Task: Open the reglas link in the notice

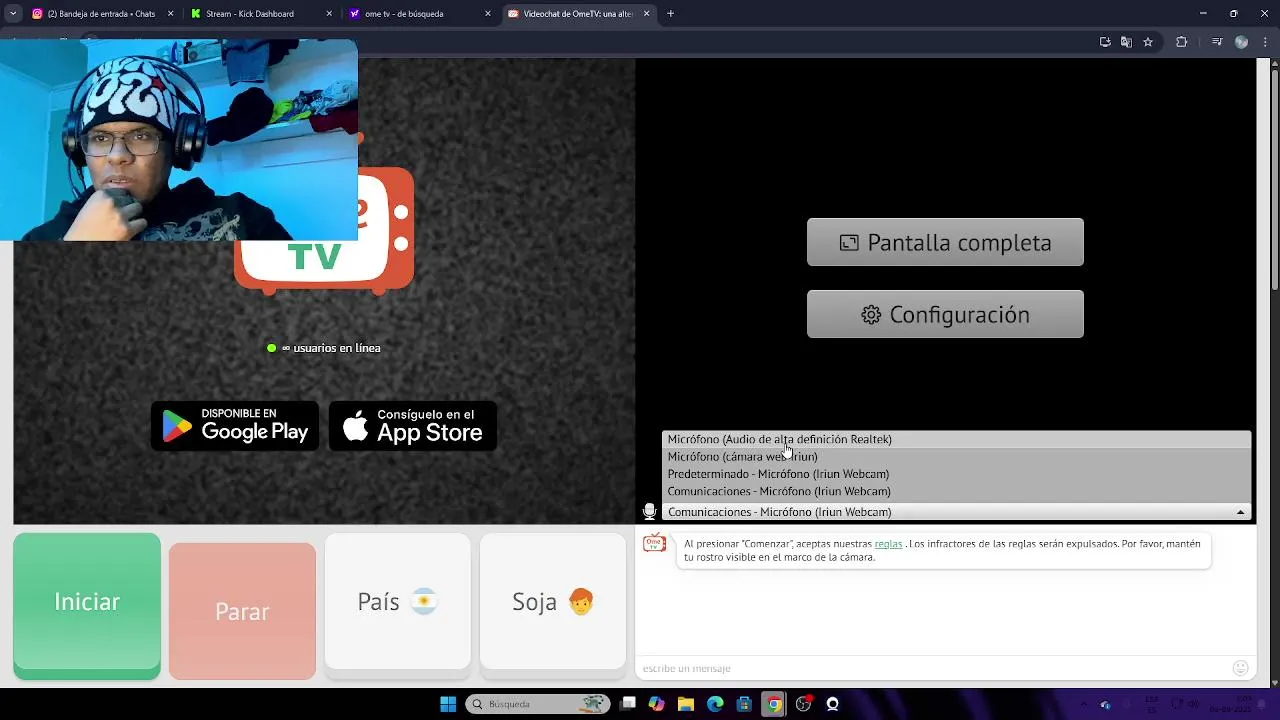Action: coord(888,544)
